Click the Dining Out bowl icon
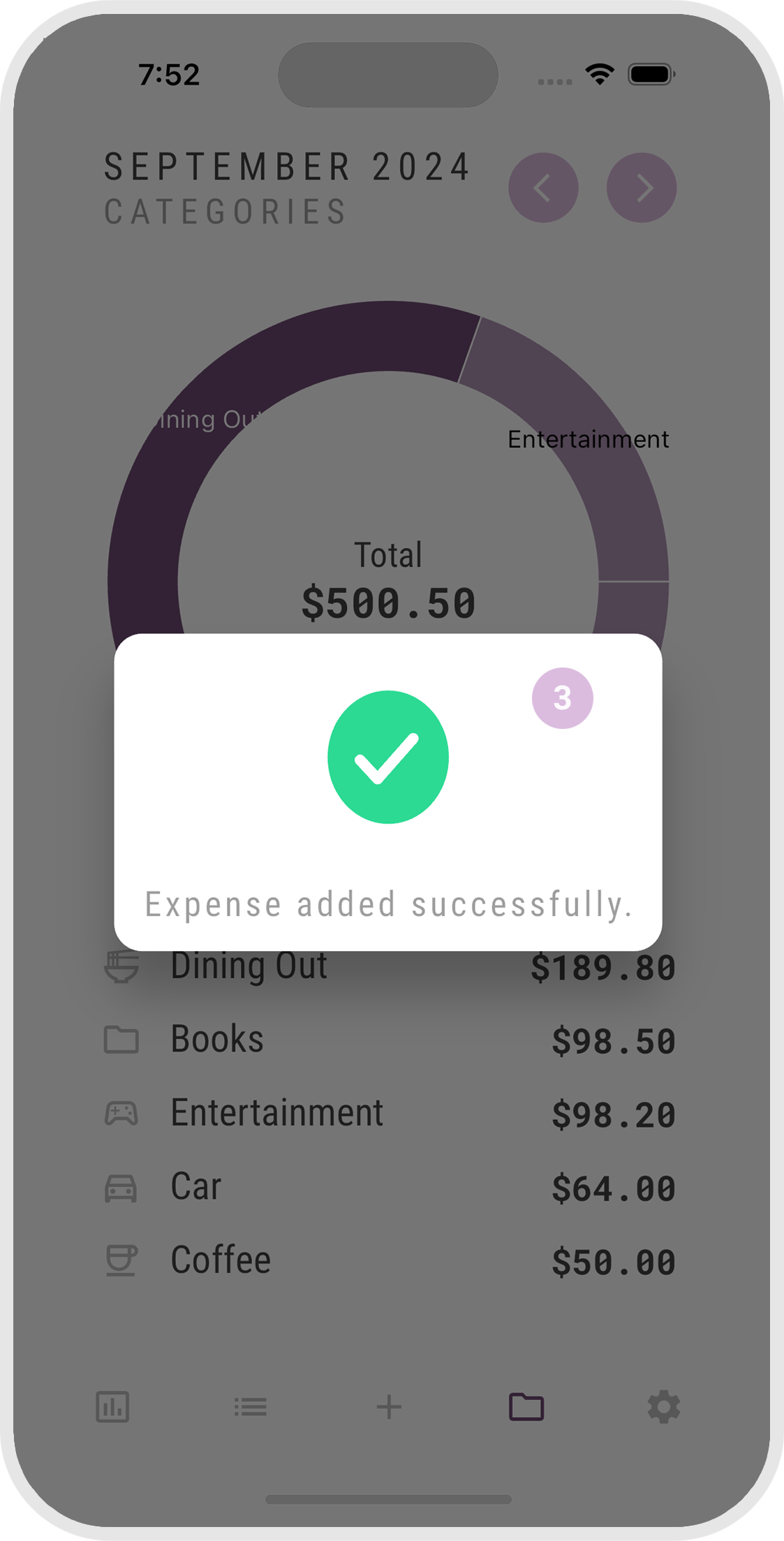This screenshot has height=1541, width=784. (121, 967)
